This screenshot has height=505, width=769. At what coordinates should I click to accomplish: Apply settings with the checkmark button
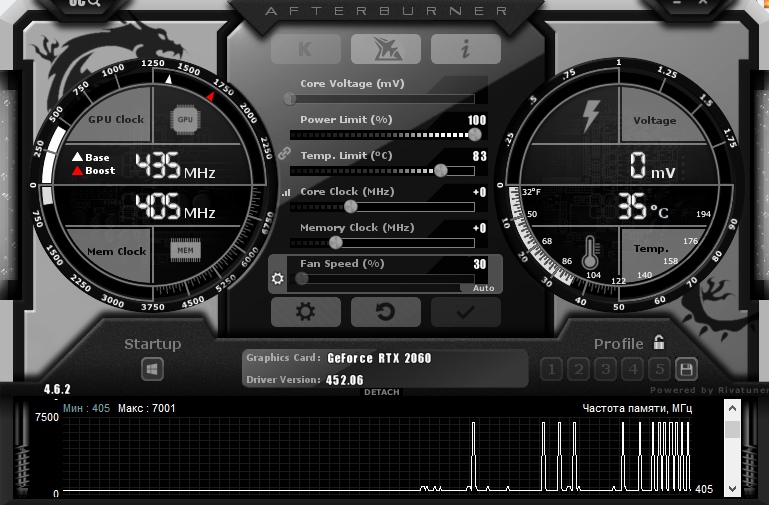tap(465, 311)
